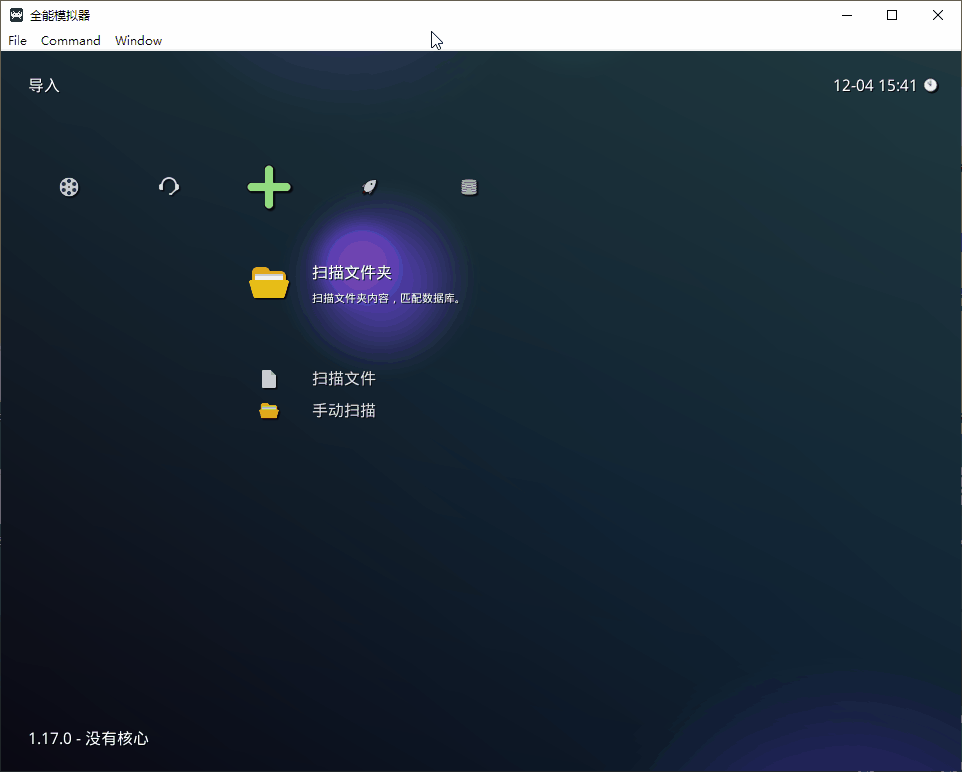Open the Window menu
Screen dimensions: 962x772
[x=139, y=41]
